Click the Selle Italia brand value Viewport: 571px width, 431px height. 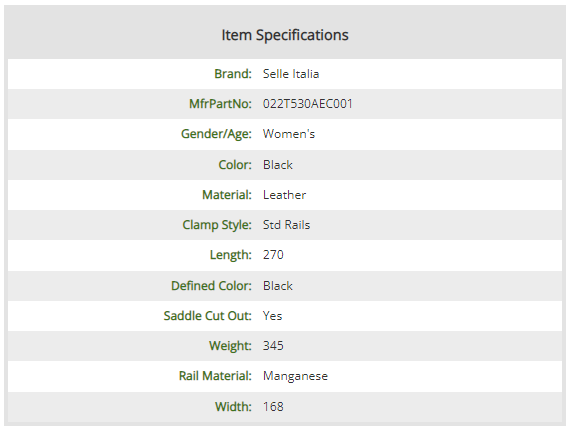click(x=291, y=74)
